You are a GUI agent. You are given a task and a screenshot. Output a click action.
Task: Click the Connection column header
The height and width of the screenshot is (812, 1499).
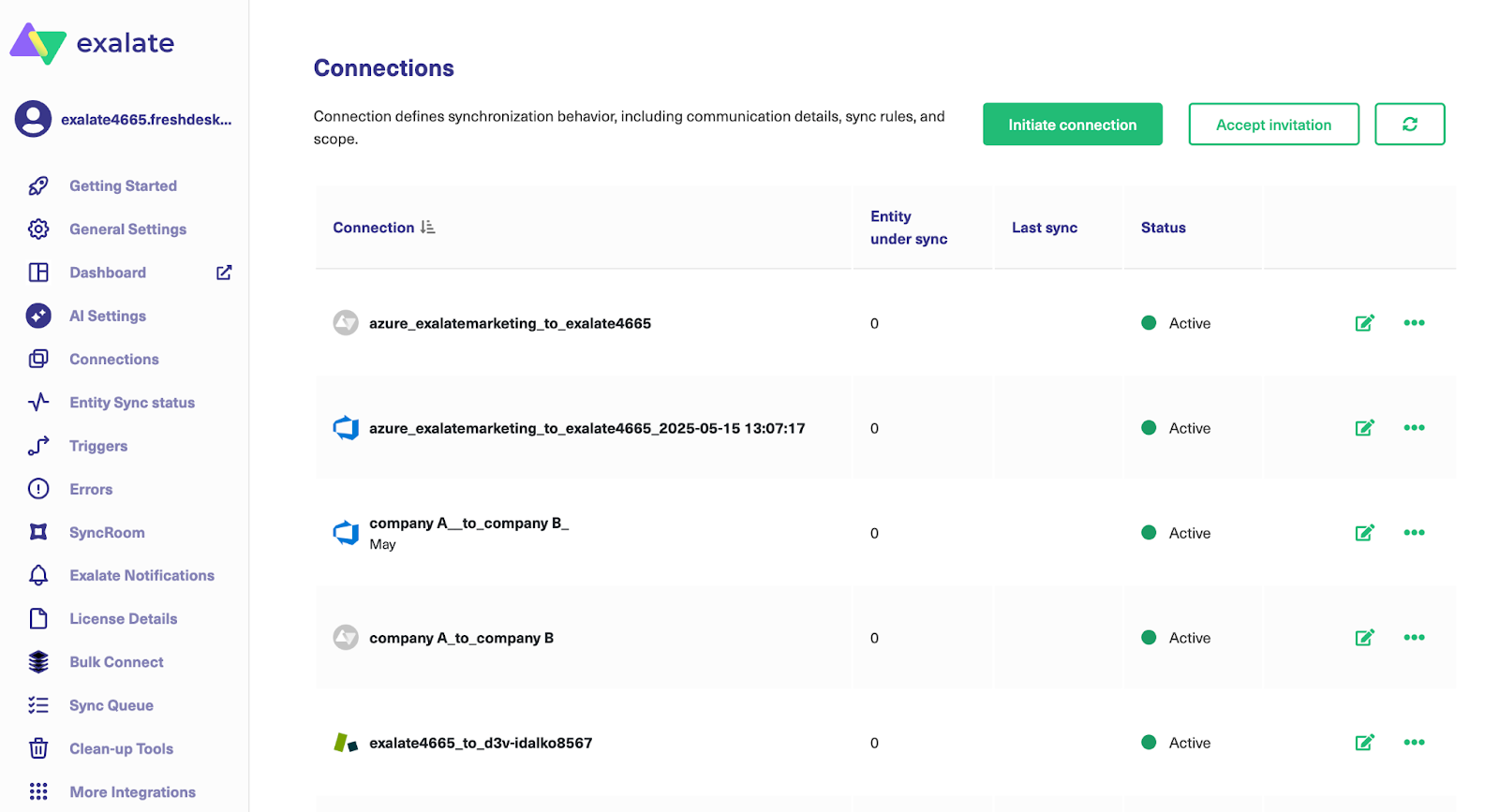point(374,228)
